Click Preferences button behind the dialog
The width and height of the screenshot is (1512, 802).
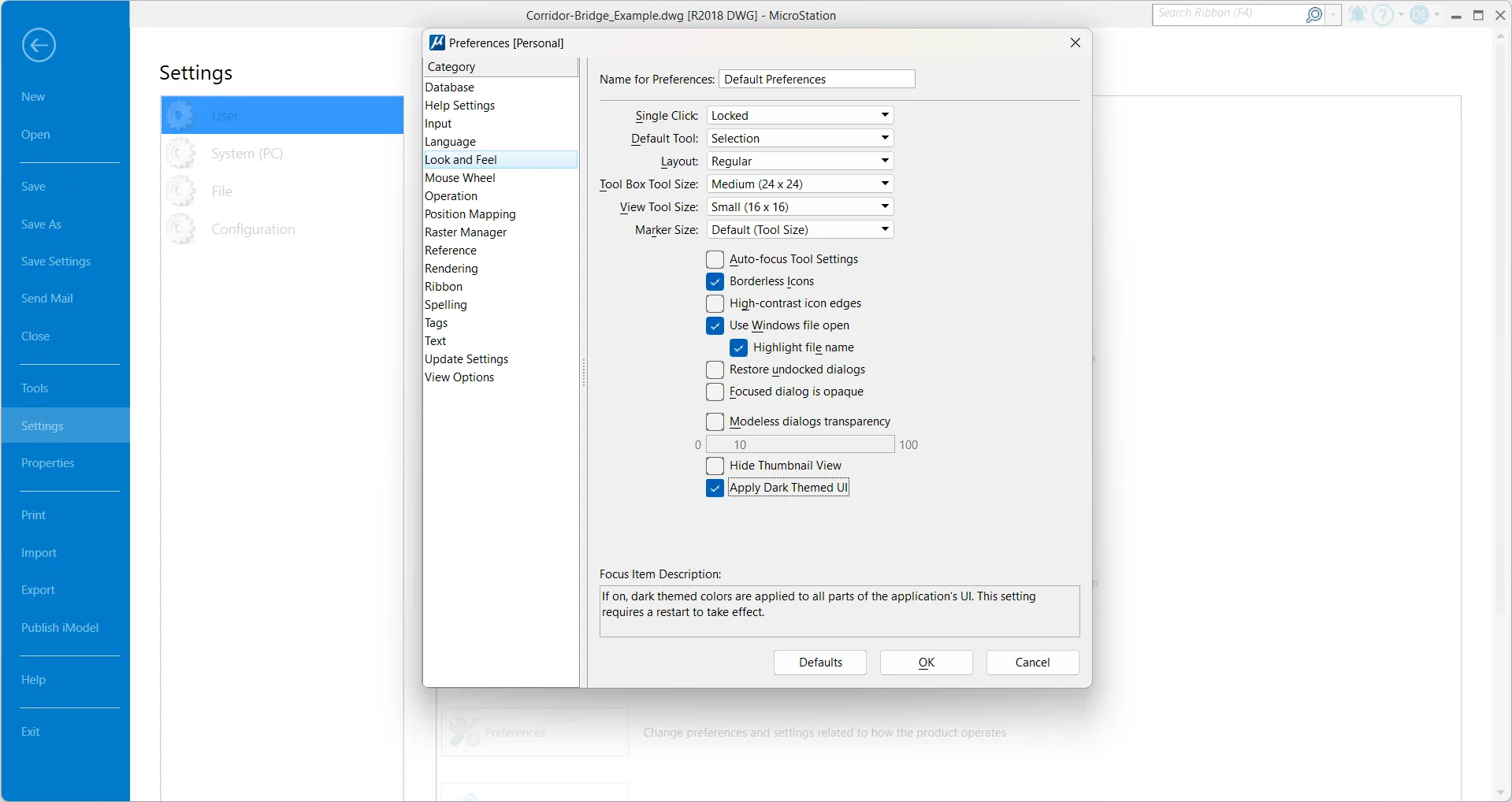click(535, 732)
